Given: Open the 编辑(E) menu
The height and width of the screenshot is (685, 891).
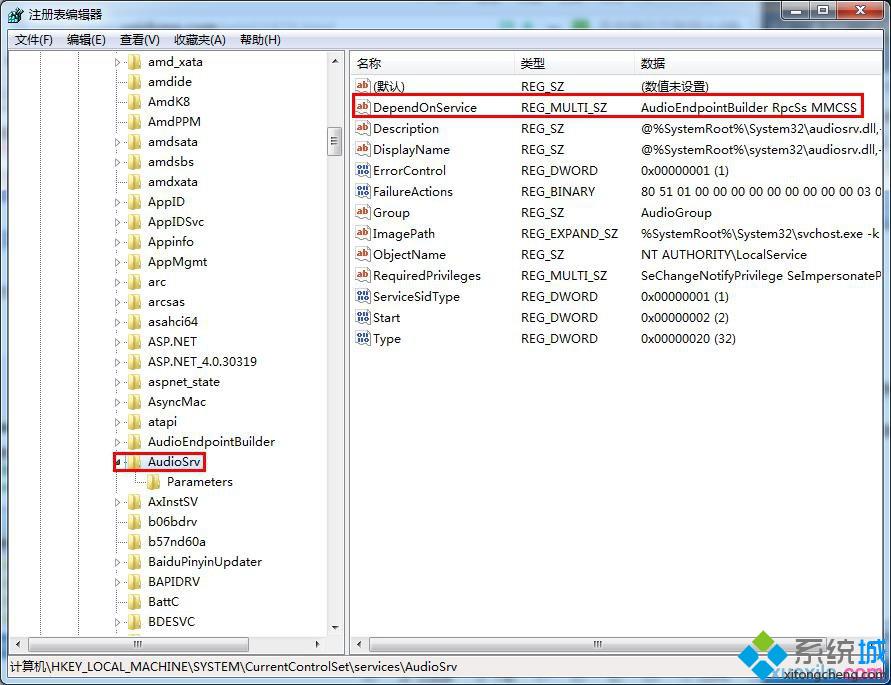Looking at the screenshot, I should (86, 40).
